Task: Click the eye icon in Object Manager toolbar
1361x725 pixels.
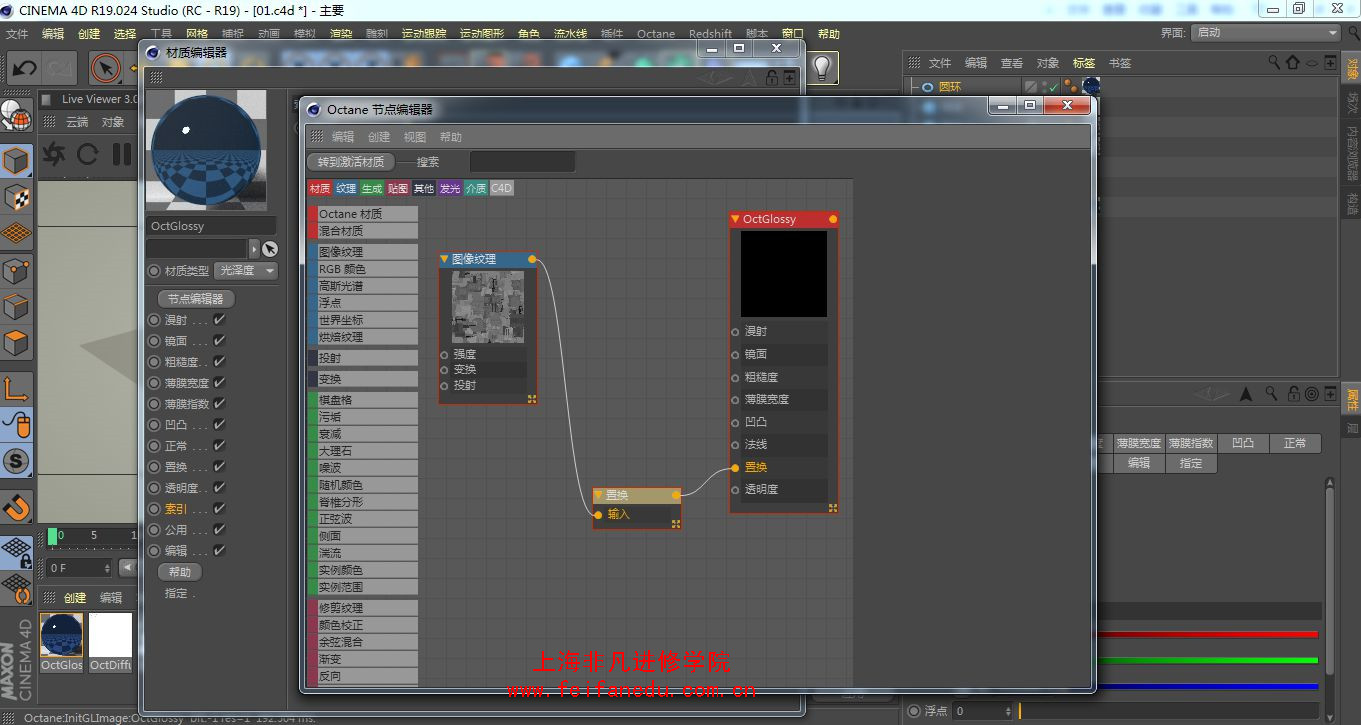Action: pos(1312,62)
